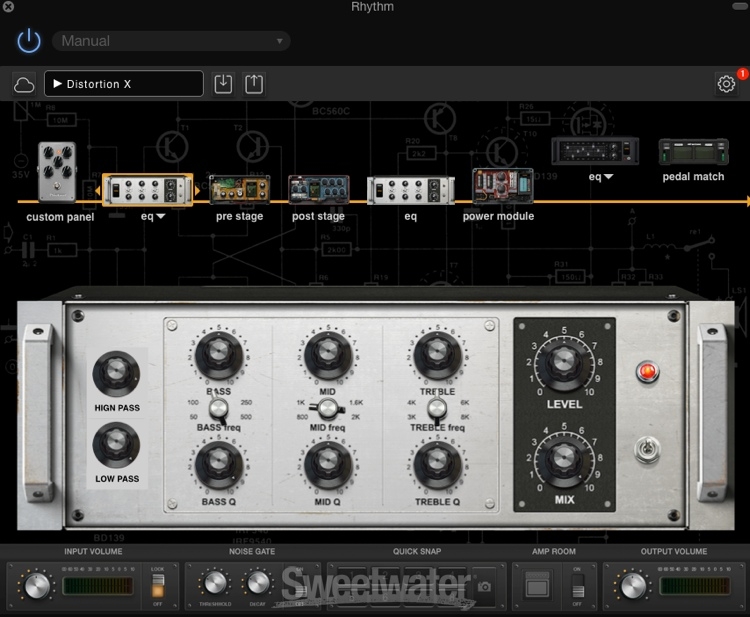Screen dimensions: 750x617
Task: Click the Noise Gate Threshold knob
Action: coord(215,583)
